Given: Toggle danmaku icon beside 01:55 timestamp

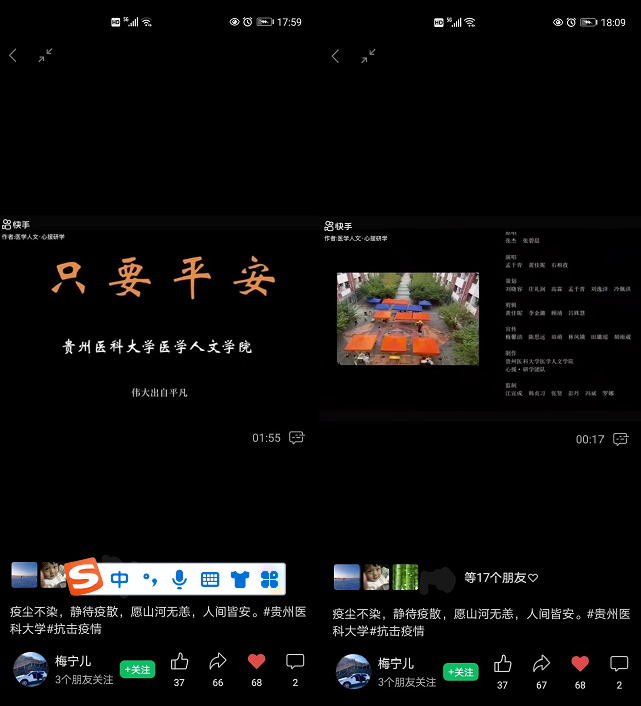Looking at the screenshot, I should click(296, 438).
